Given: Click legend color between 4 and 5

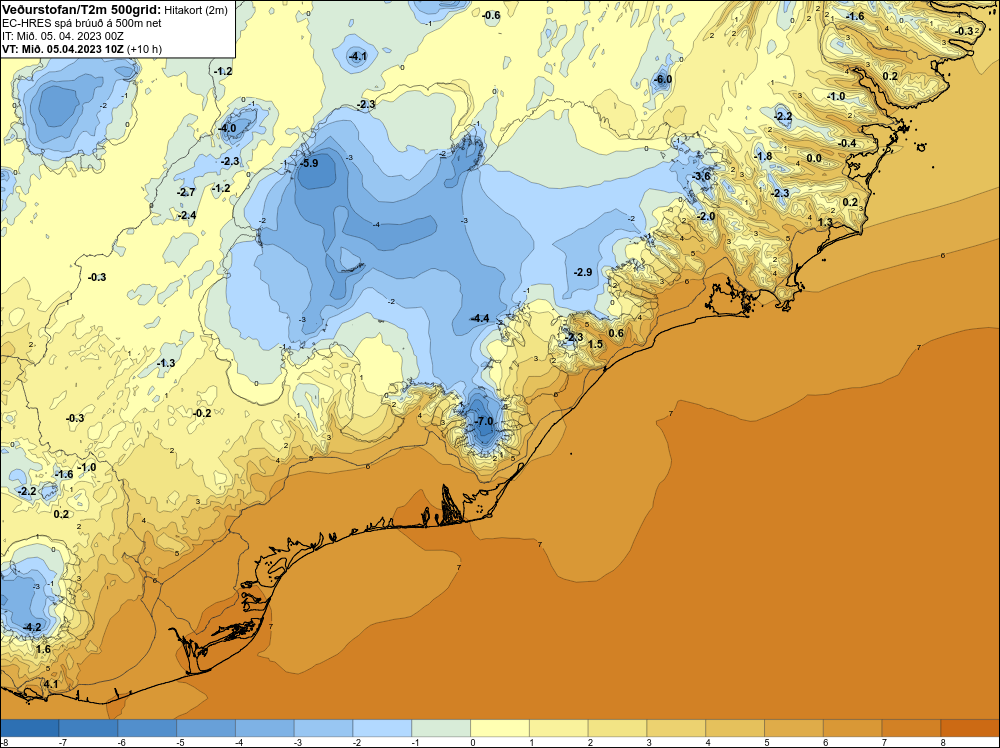Looking at the screenshot, I should (735, 728).
